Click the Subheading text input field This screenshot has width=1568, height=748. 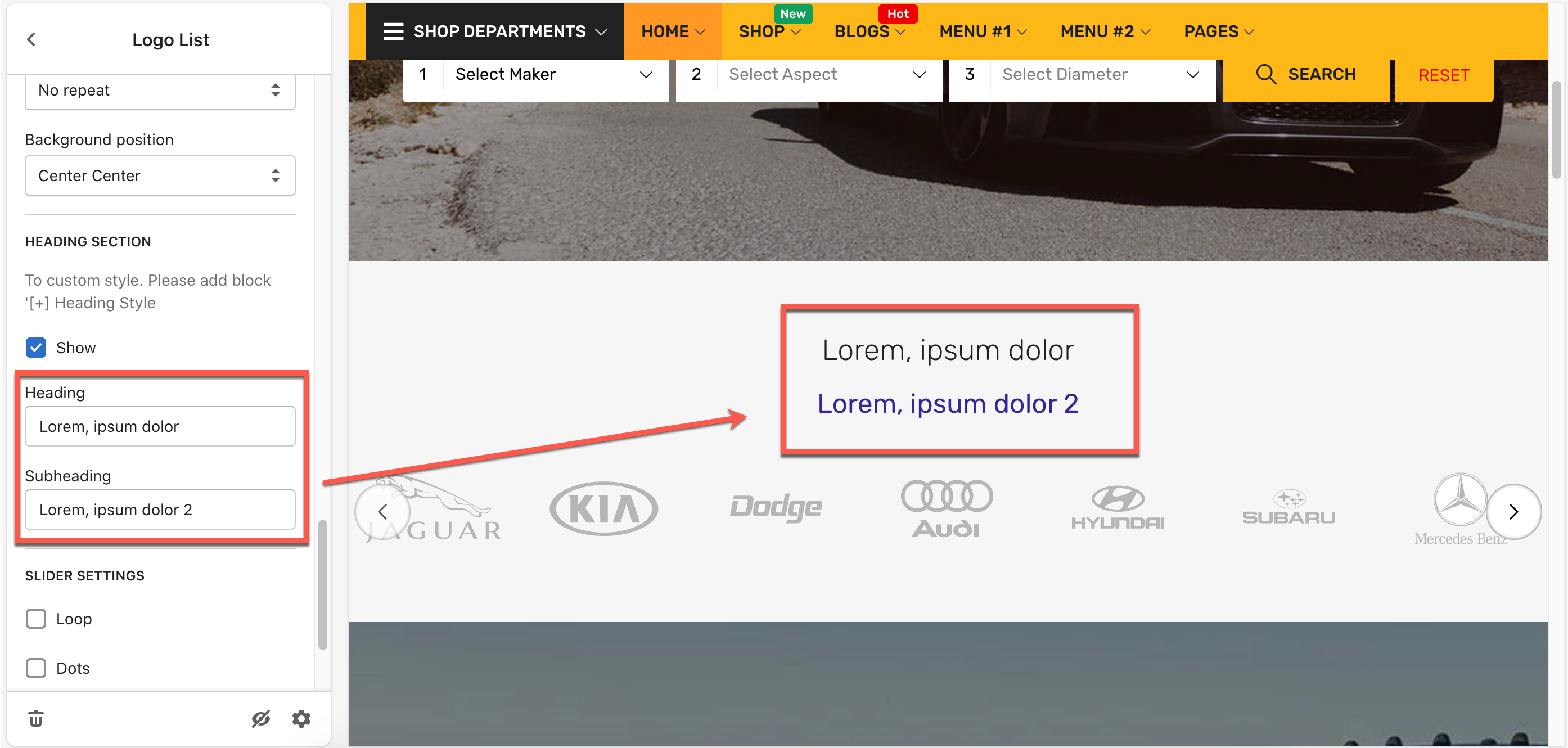(160, 510)
